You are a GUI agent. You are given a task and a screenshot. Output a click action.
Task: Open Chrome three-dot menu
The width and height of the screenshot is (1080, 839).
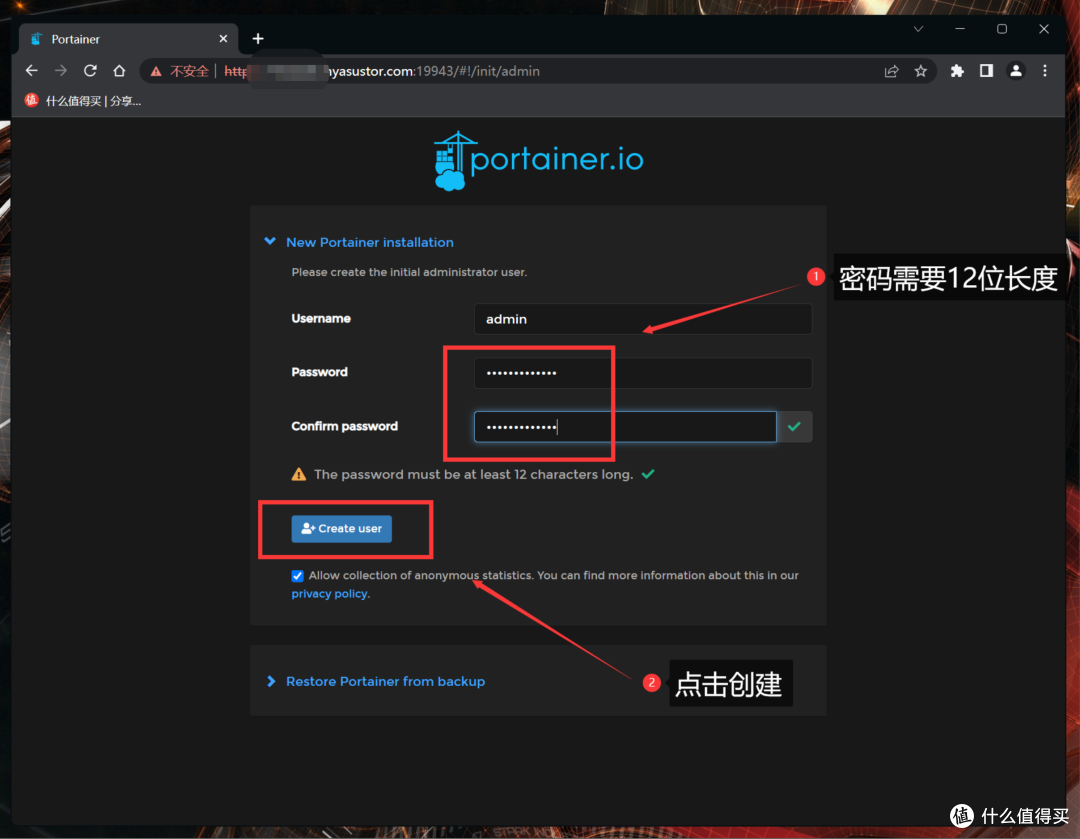1045,71
